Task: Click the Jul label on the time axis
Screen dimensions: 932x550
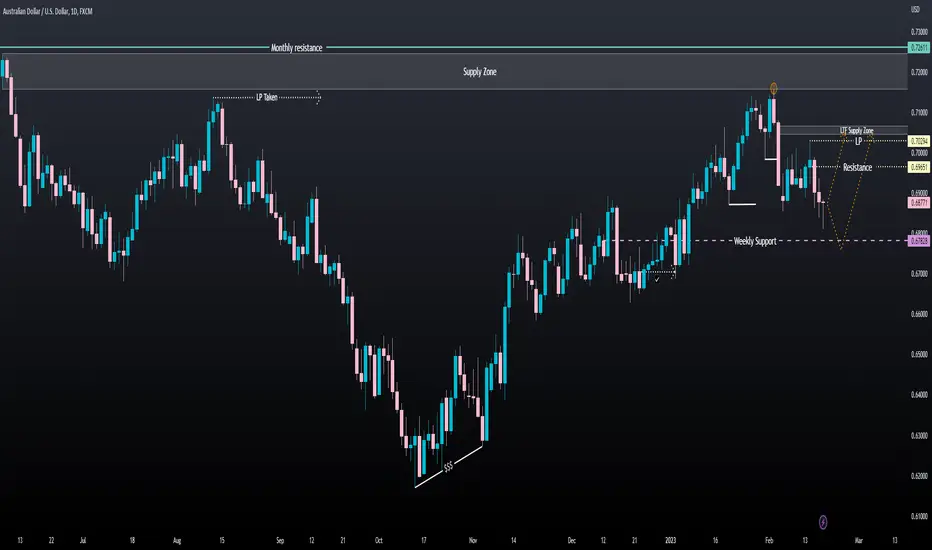Action: tap(83, 540)
